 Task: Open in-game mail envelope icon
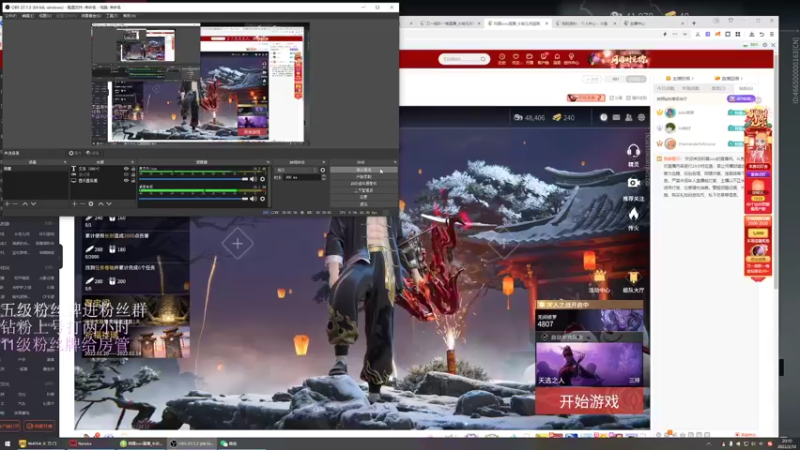[616, 117]
